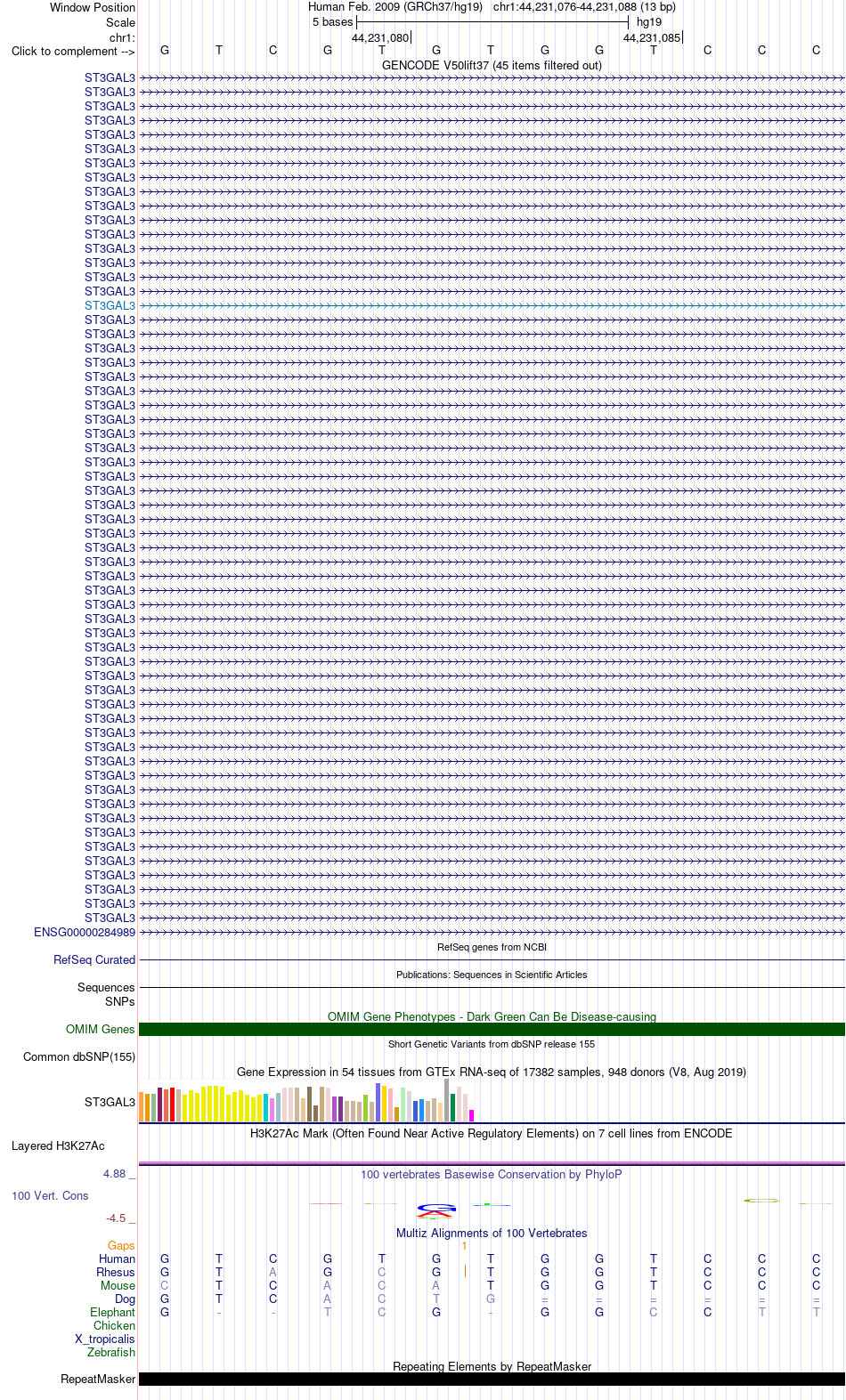Click the black RepeatMasker bar

tap(492, 1379)
